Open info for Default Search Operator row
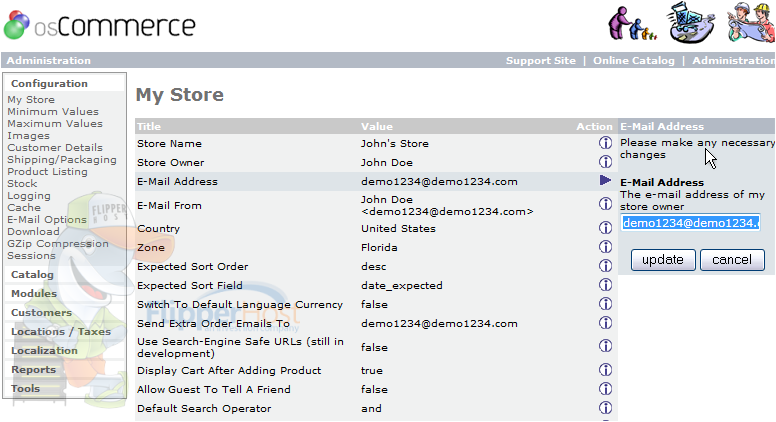This screenshot has width=776, height=422. 605,408
